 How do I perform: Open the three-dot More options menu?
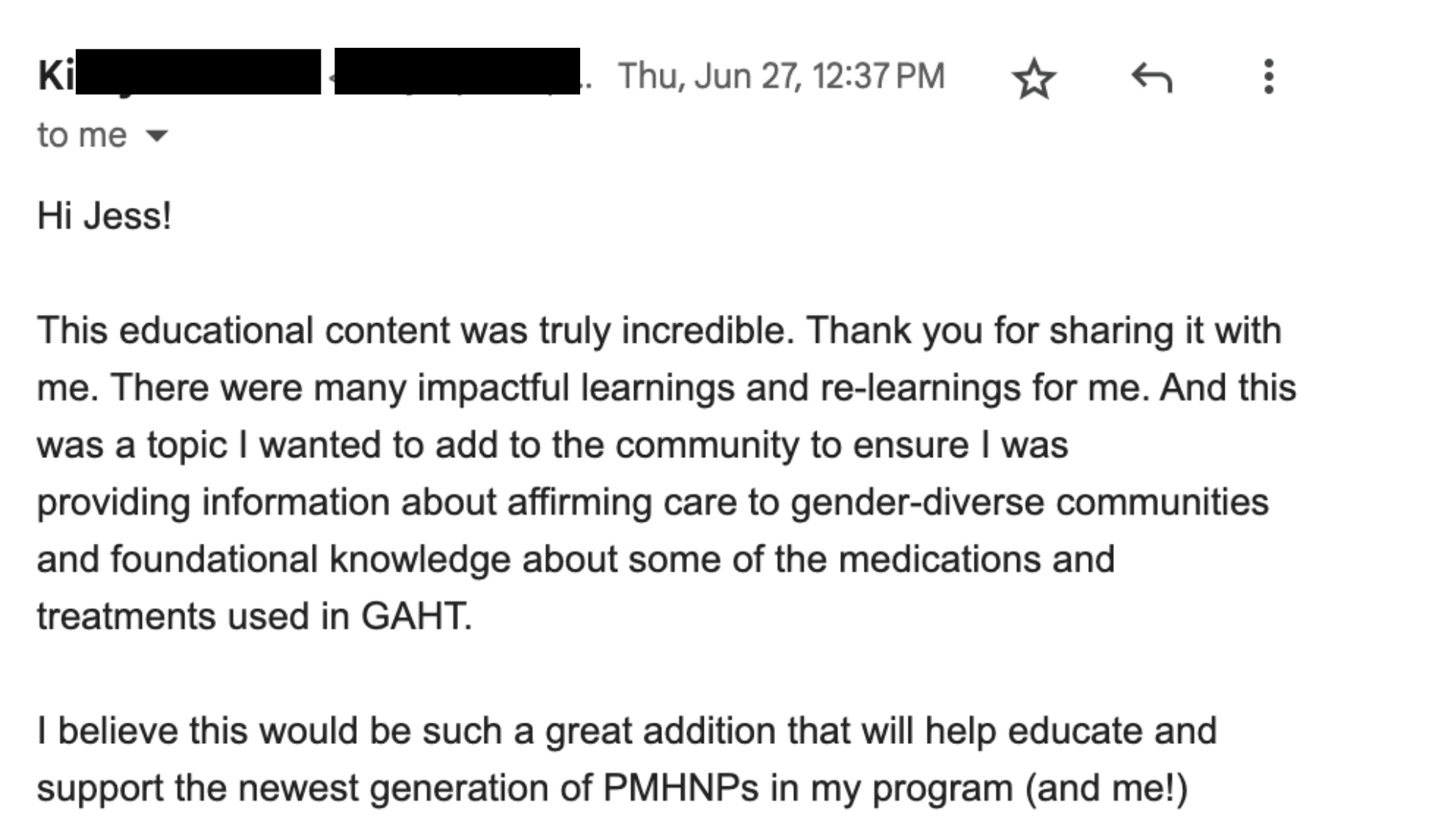1269,77
